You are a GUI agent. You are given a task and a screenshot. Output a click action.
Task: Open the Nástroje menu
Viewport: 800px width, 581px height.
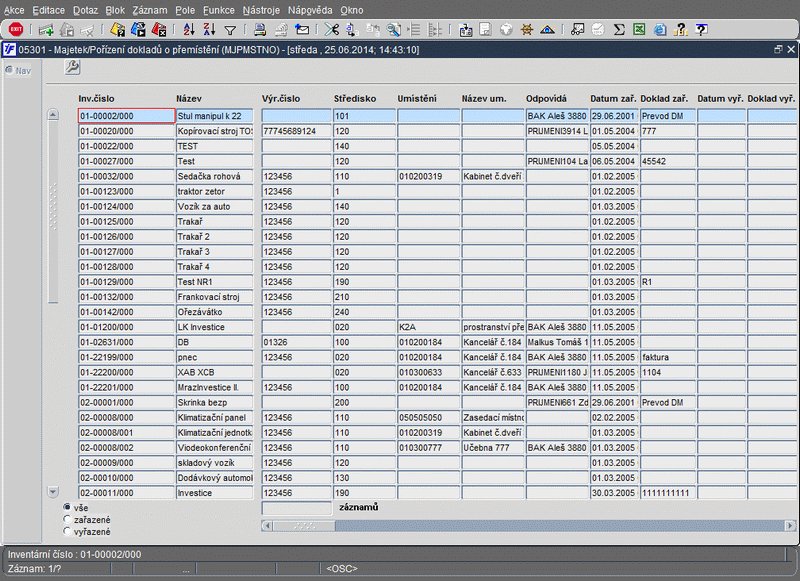click(261, 8)
